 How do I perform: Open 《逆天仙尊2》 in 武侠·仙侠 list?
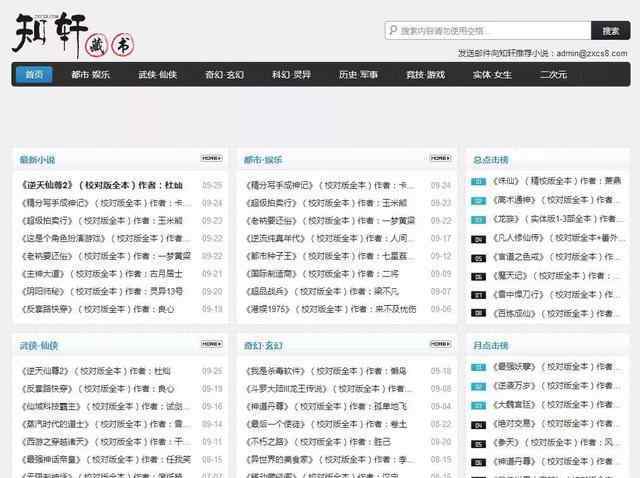(96, 371)
